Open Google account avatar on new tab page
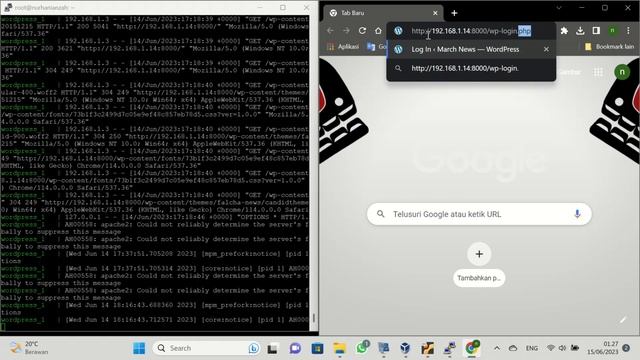 (x=622, y=72)
